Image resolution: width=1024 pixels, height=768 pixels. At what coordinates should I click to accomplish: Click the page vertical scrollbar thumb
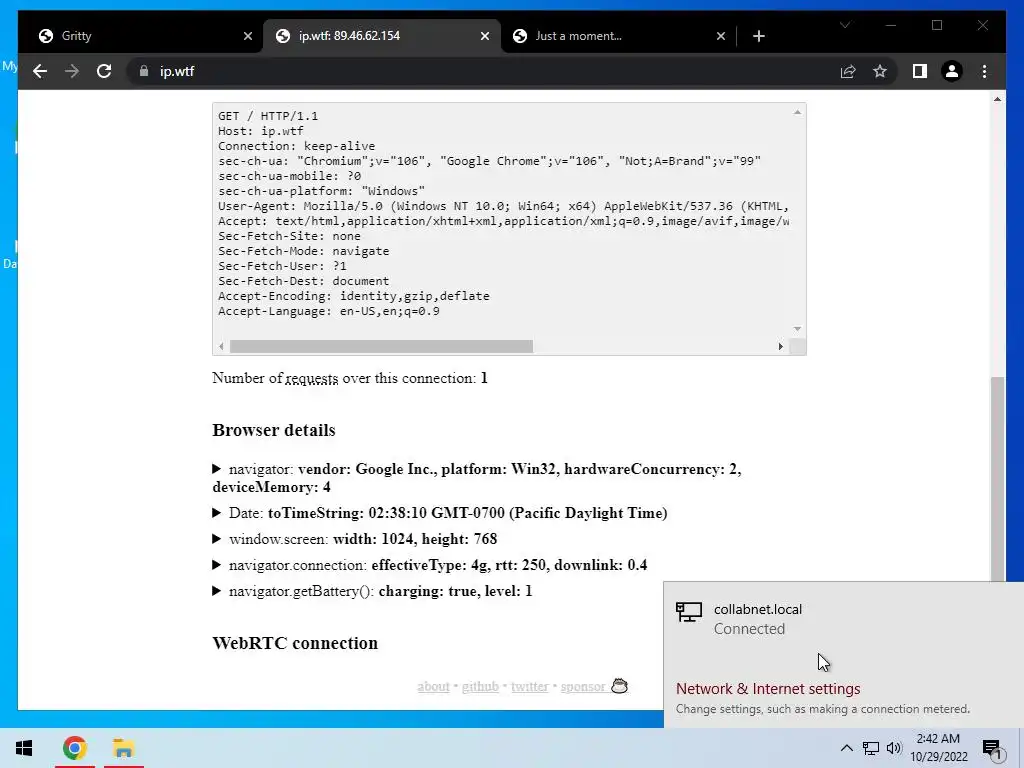pyautogui.click(x=997, y=480)
